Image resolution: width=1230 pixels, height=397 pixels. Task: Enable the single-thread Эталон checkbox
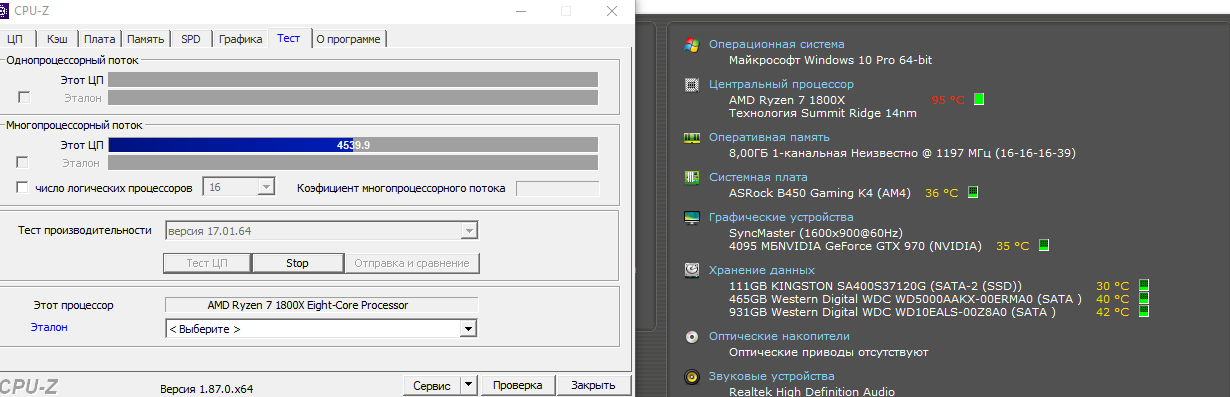24,97
